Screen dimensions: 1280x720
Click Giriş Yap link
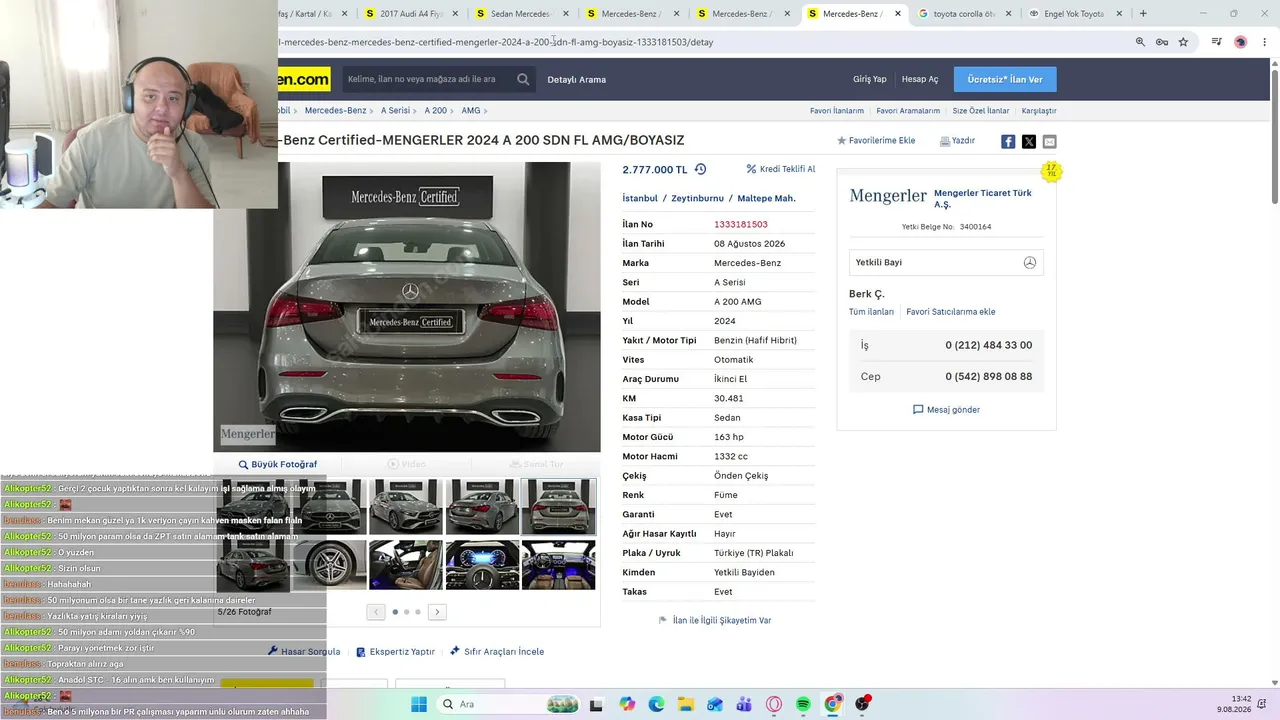coord(870,79)
